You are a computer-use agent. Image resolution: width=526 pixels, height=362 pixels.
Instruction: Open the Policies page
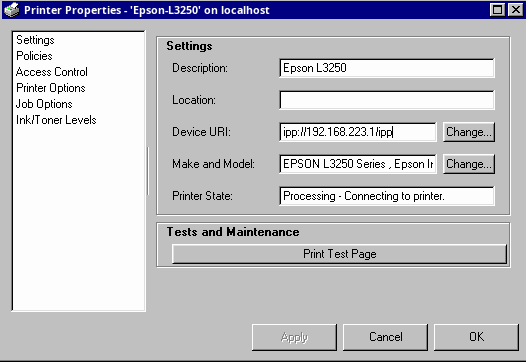click(x=34, y=56)
